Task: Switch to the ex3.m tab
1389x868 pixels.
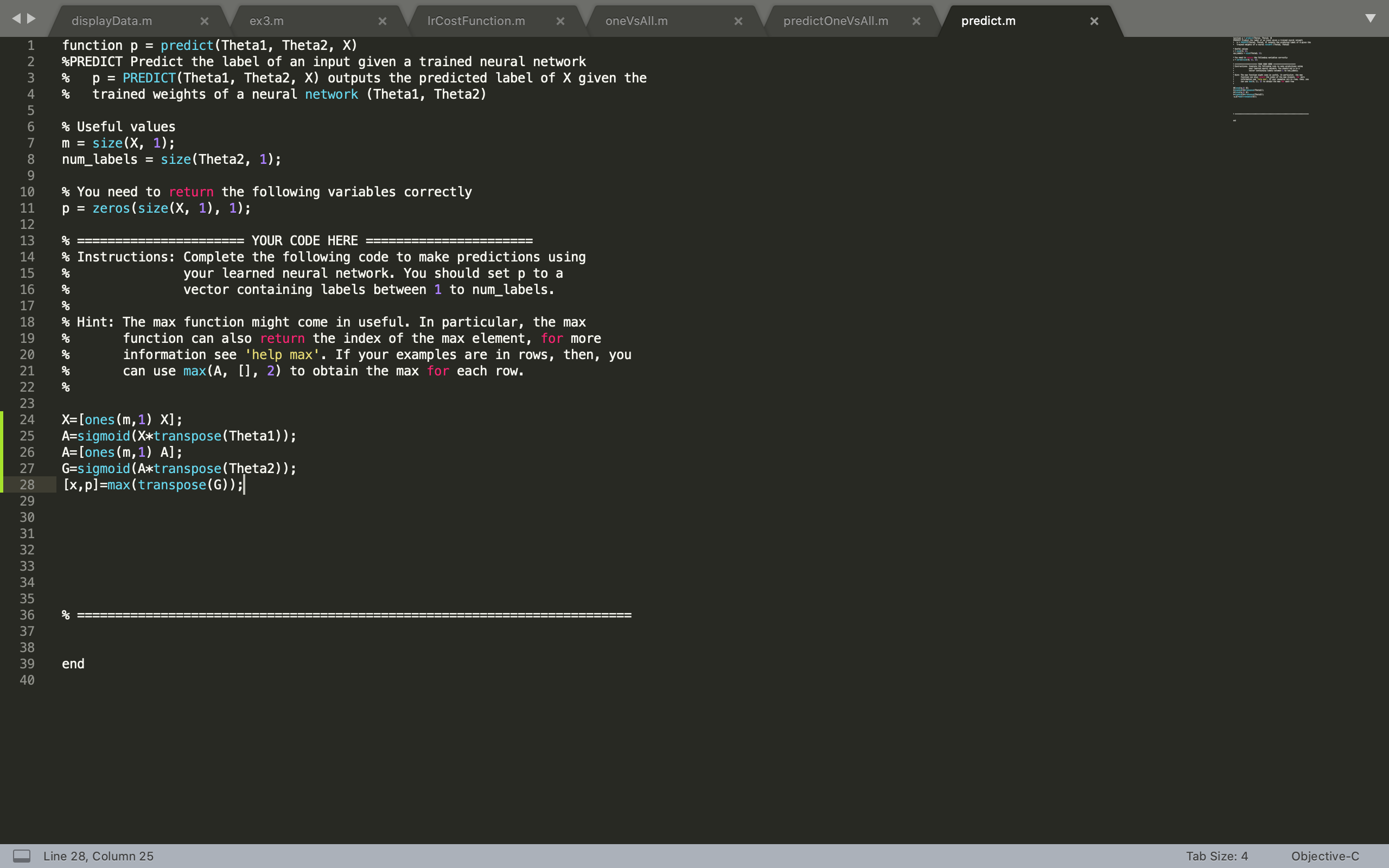Action: pos(267,21)
